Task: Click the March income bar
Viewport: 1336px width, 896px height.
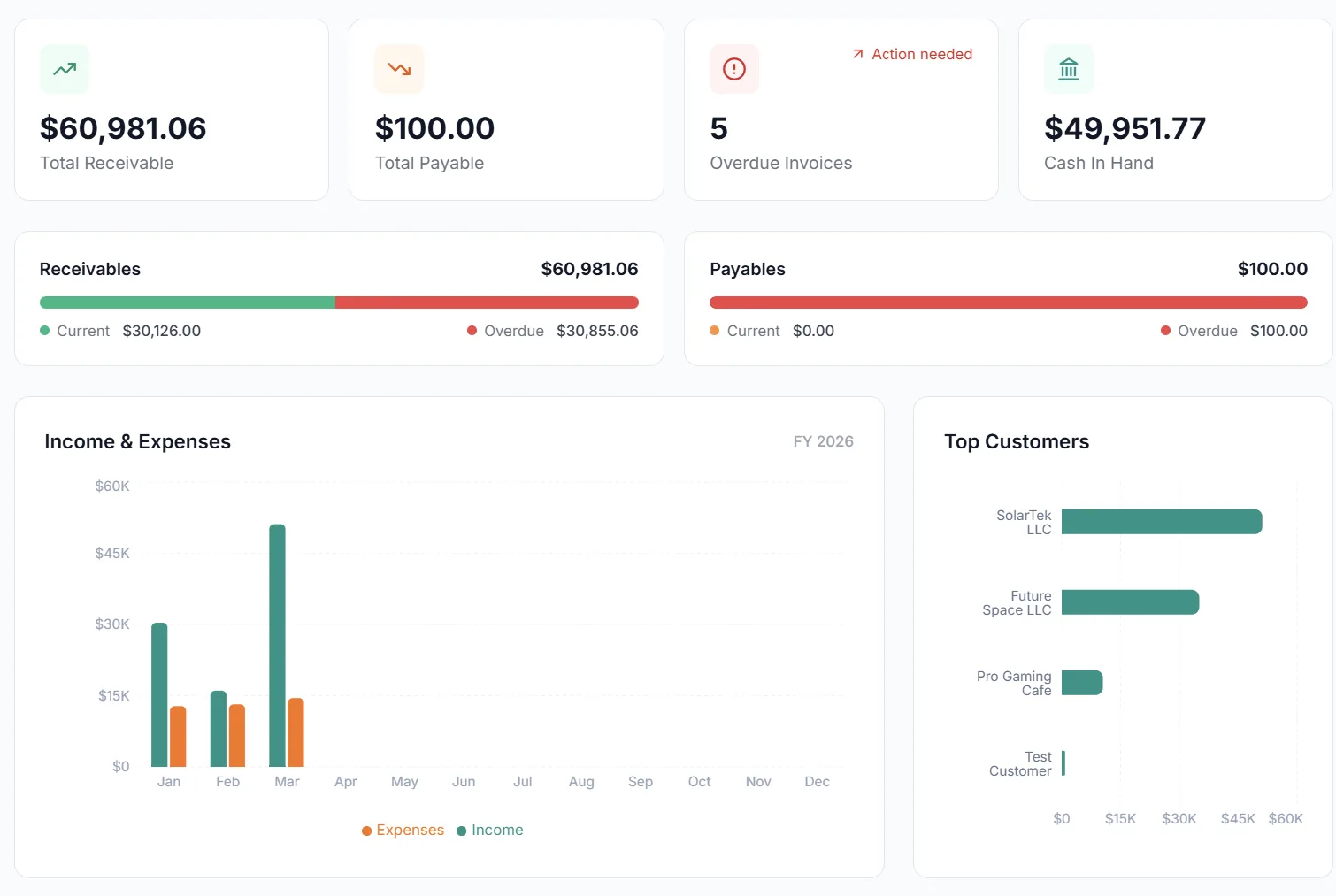Action: pyautogui.click(x=278, y=646)
